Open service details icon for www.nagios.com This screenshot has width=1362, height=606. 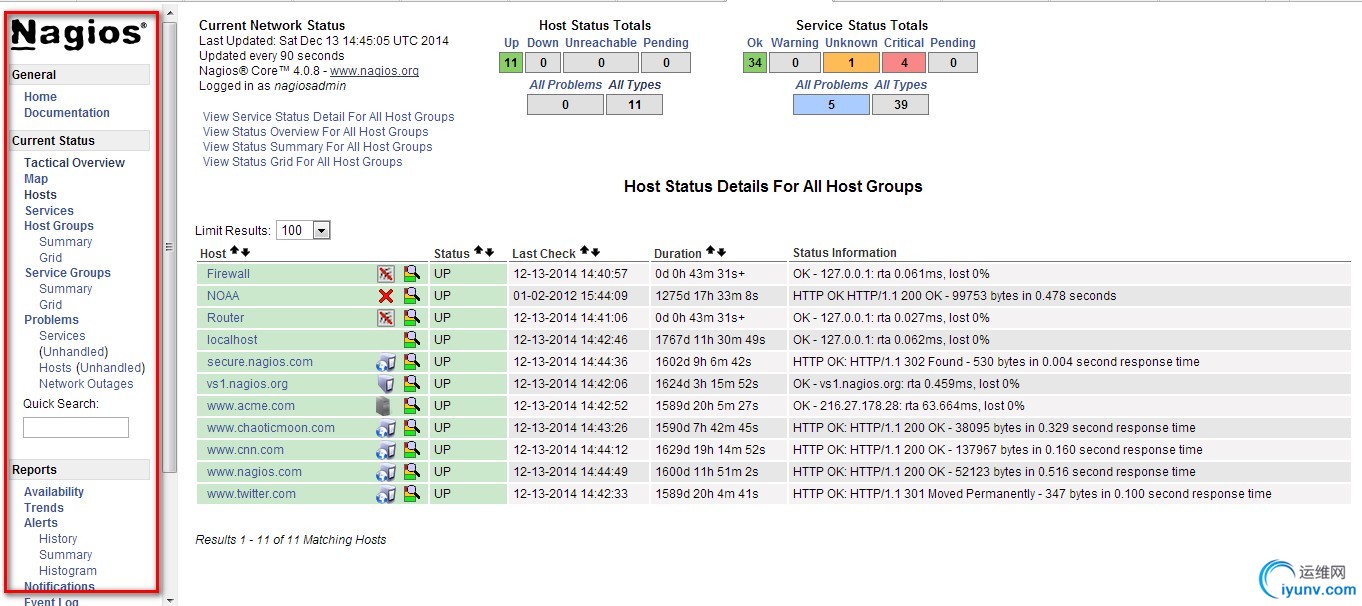coord(412,472)
